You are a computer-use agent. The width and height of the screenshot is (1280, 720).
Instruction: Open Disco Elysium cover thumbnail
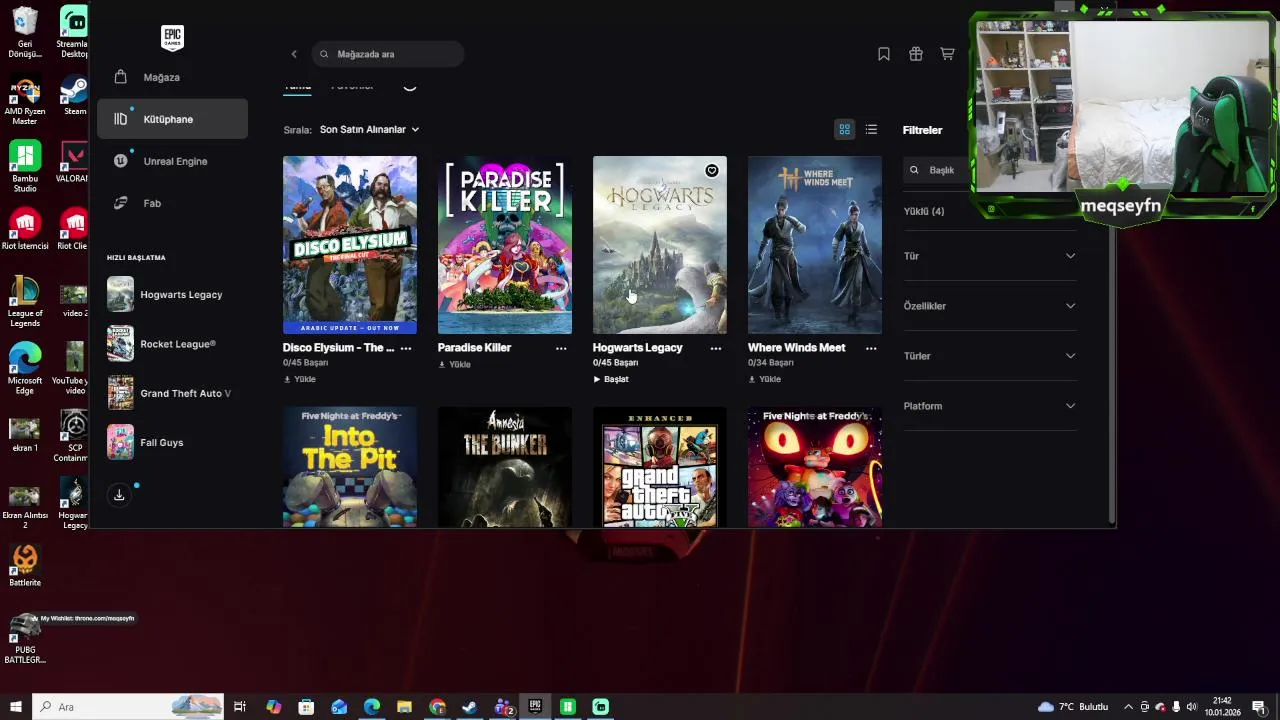[x=350, y=245]
